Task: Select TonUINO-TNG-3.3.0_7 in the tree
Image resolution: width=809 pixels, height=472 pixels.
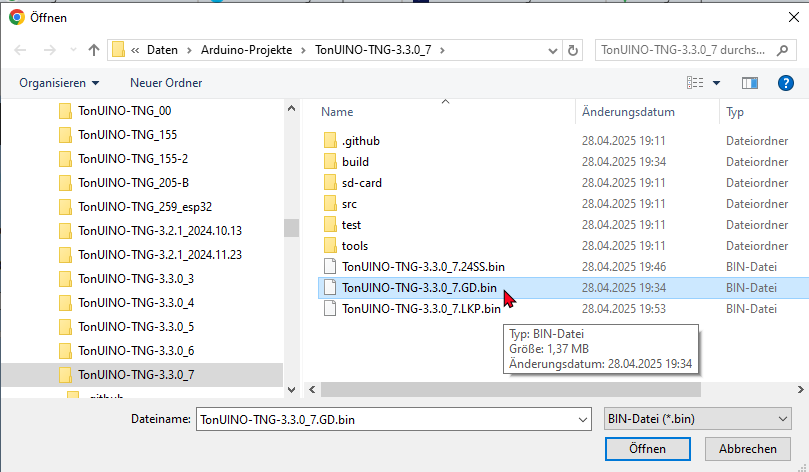Action: 136,375
